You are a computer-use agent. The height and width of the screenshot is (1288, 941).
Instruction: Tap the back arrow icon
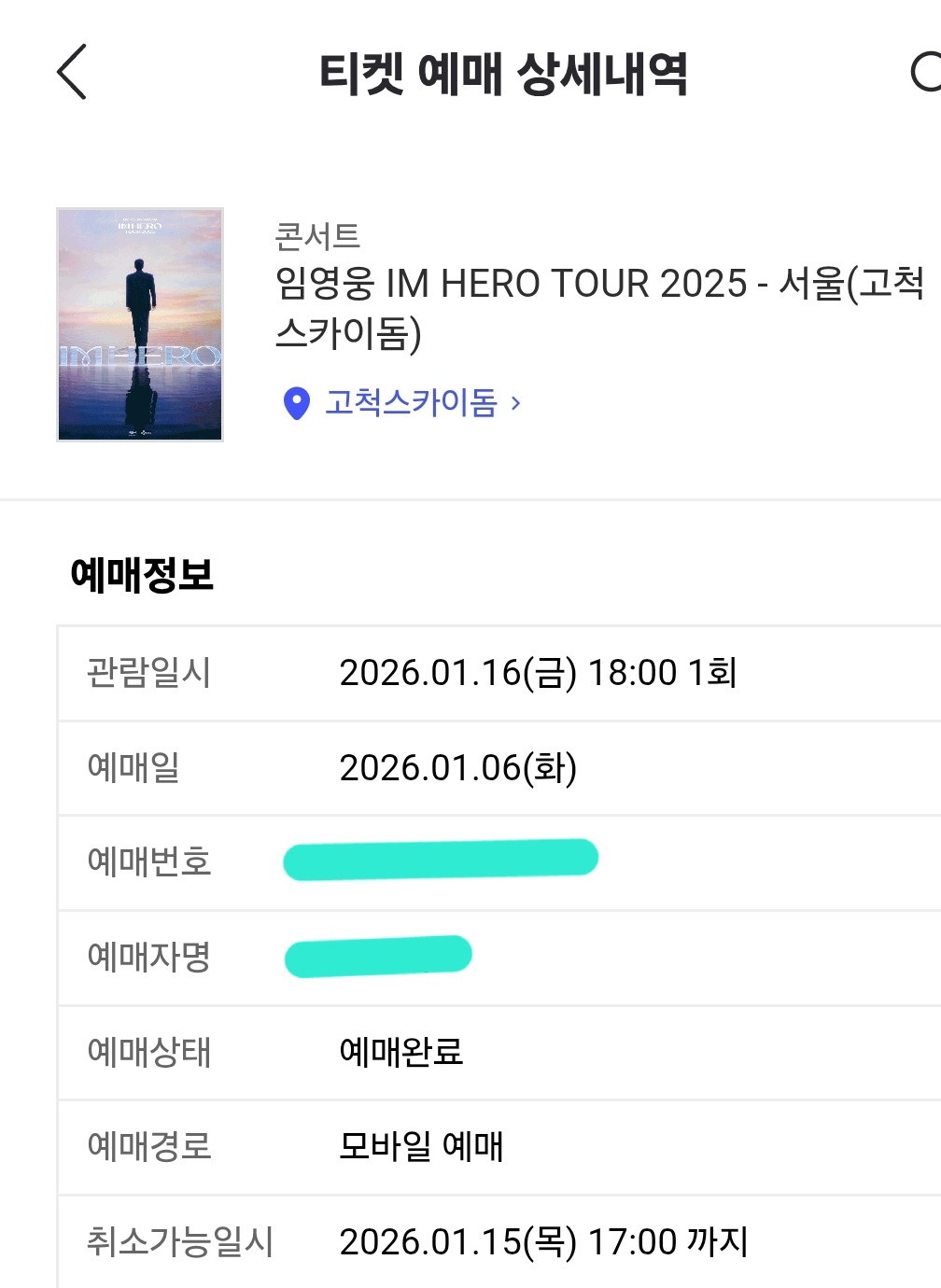pyautogui.click(x=72, y=72)
